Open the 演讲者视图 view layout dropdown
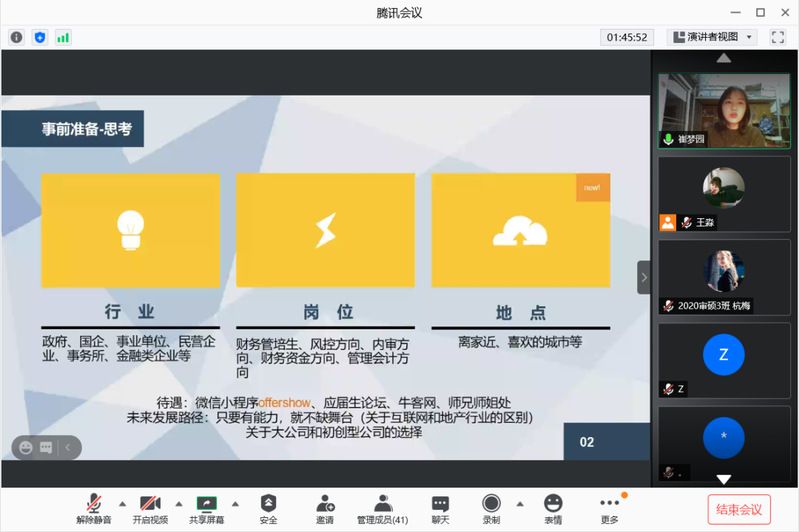The image size is (799, 532). pos(712,37)
